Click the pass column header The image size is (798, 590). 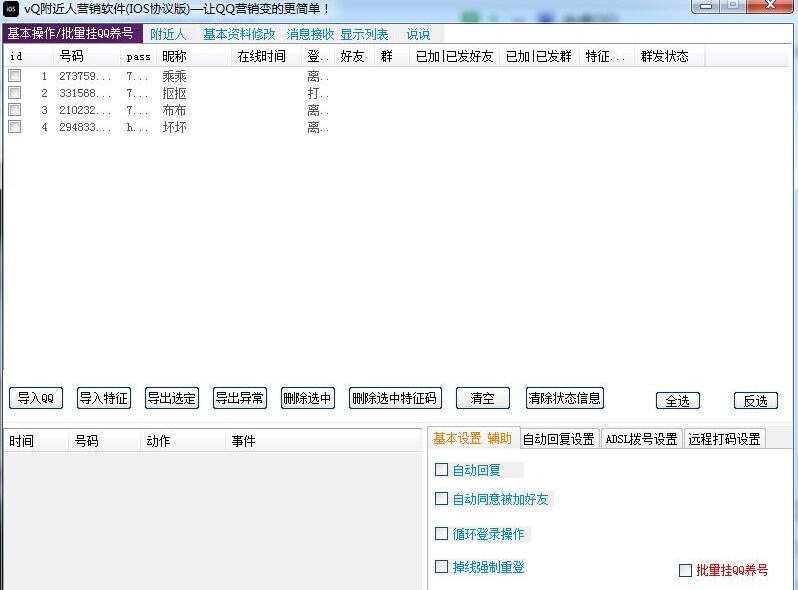pyautogui.click(x=138, y=56)
